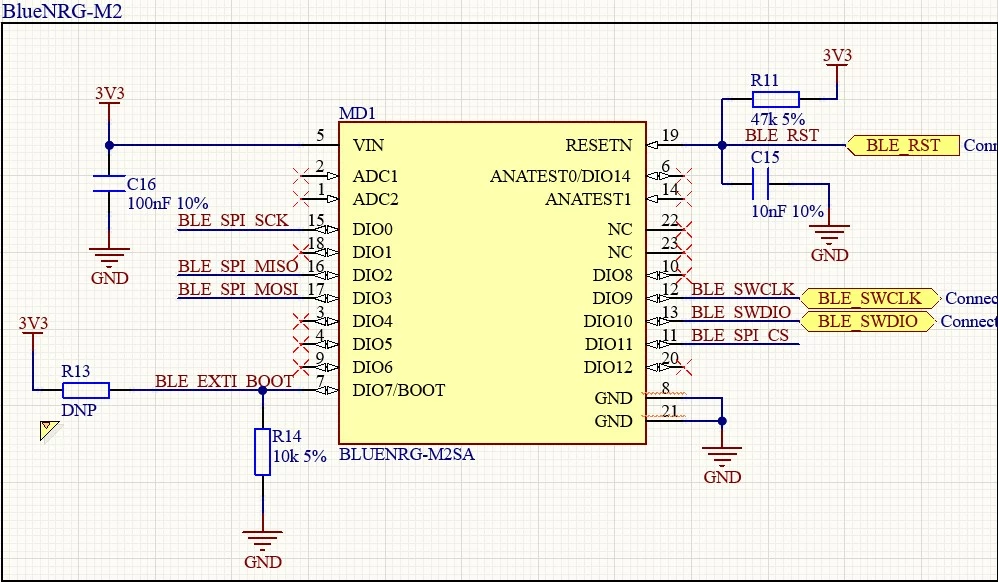The width and height of the screenshot is (998, 582).
Task: Click the ADC2 pin name
Action: point(376,199)
